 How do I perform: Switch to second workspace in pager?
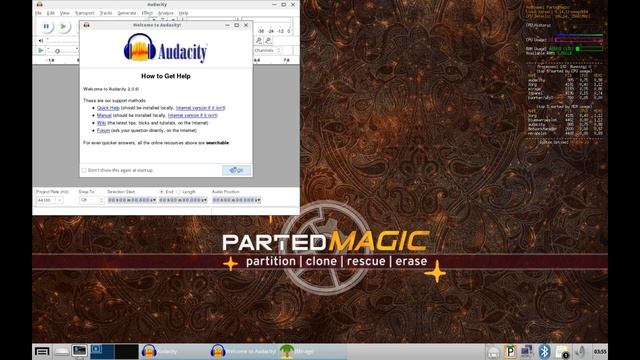tap(127, 351)
